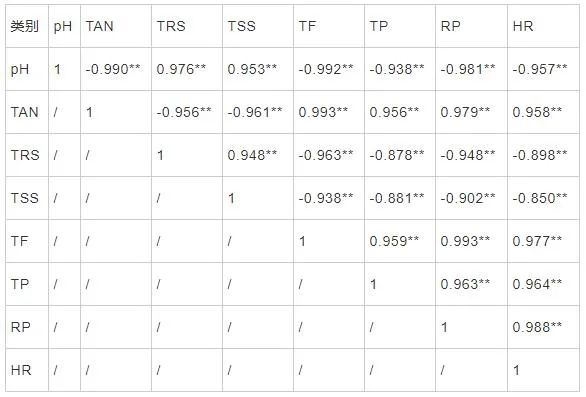Click the -0.850** value in TSS row
Viewport: 586px width, 397px height.
[540, 198]
